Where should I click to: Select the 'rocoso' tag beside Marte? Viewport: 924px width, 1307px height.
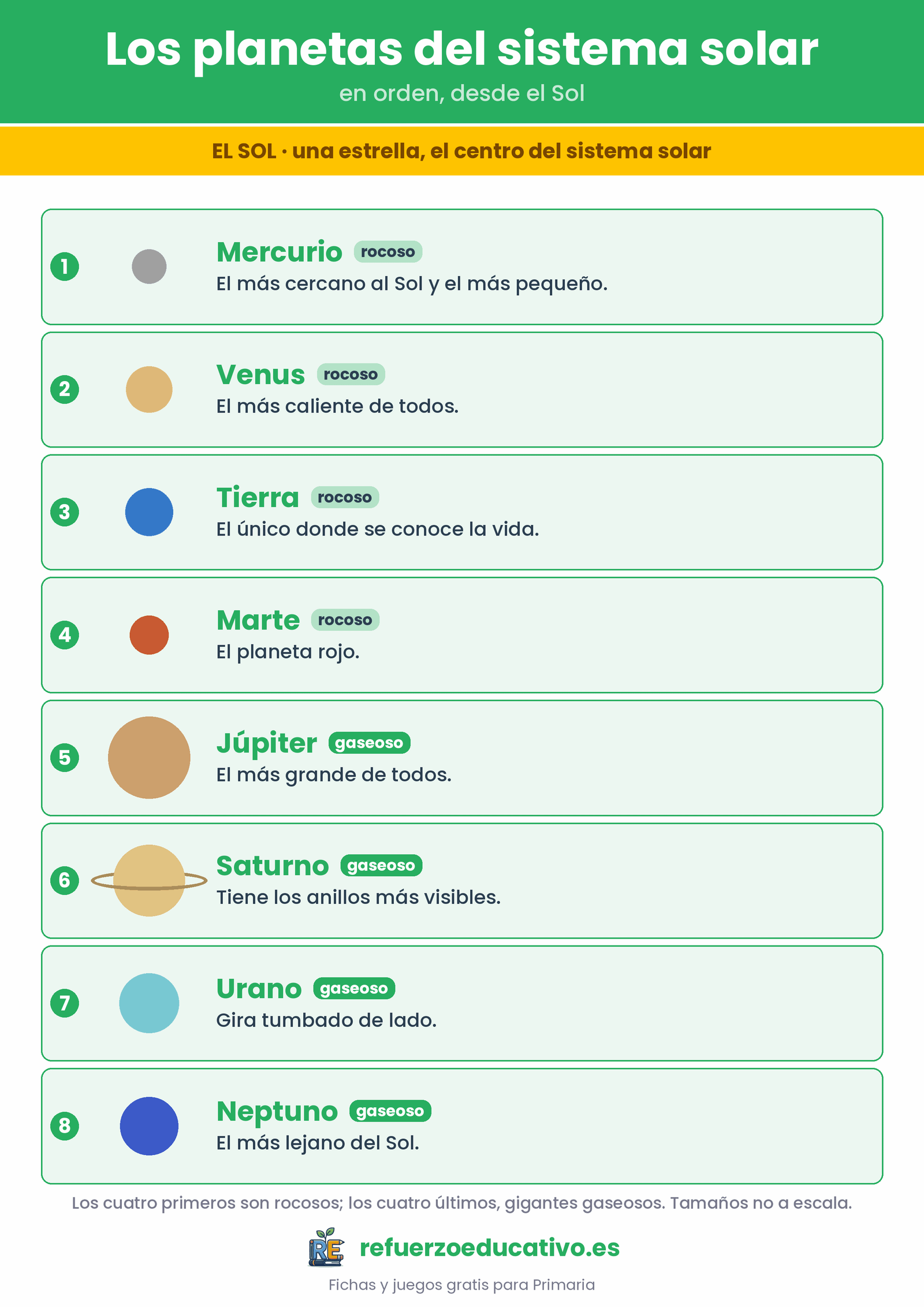pos(345,620)
